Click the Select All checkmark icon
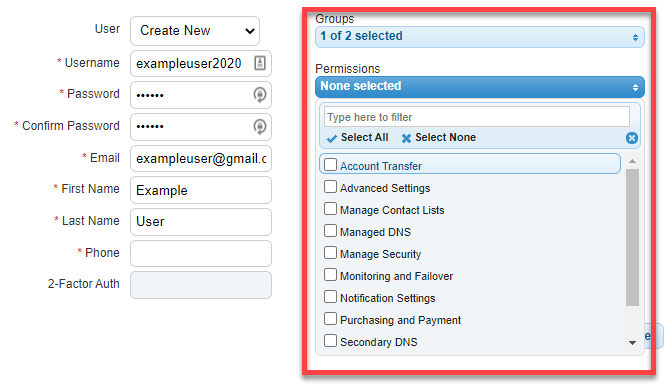 click(332, 138)
